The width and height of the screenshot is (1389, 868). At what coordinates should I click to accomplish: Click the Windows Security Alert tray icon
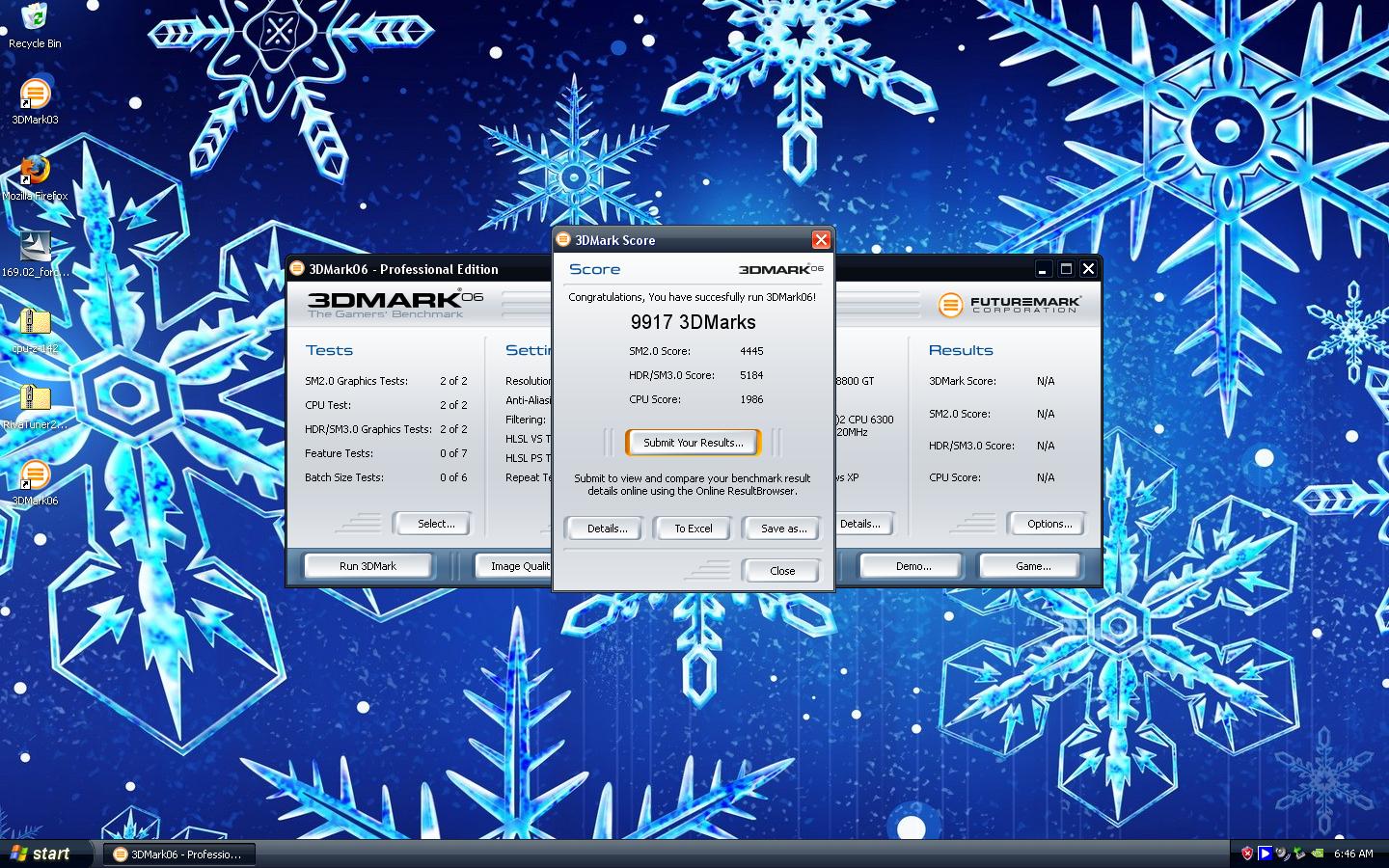1247,854
